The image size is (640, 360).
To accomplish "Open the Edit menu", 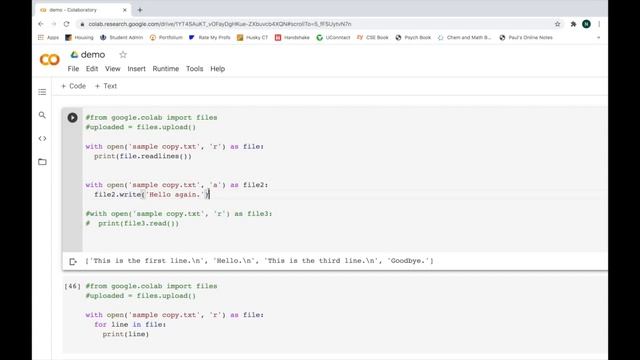I will [92, 69].
